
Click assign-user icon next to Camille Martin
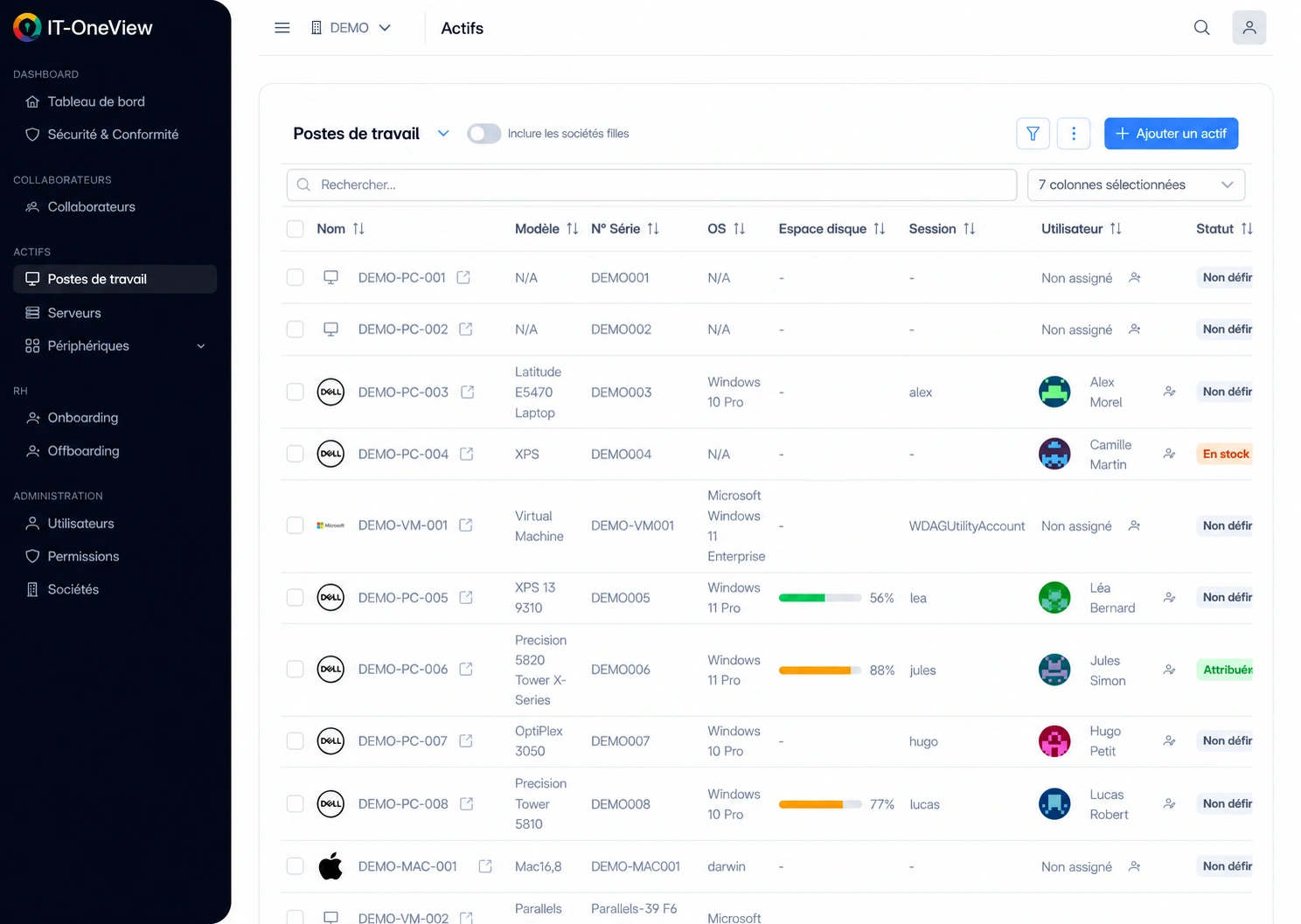[x=1169, y=454]
